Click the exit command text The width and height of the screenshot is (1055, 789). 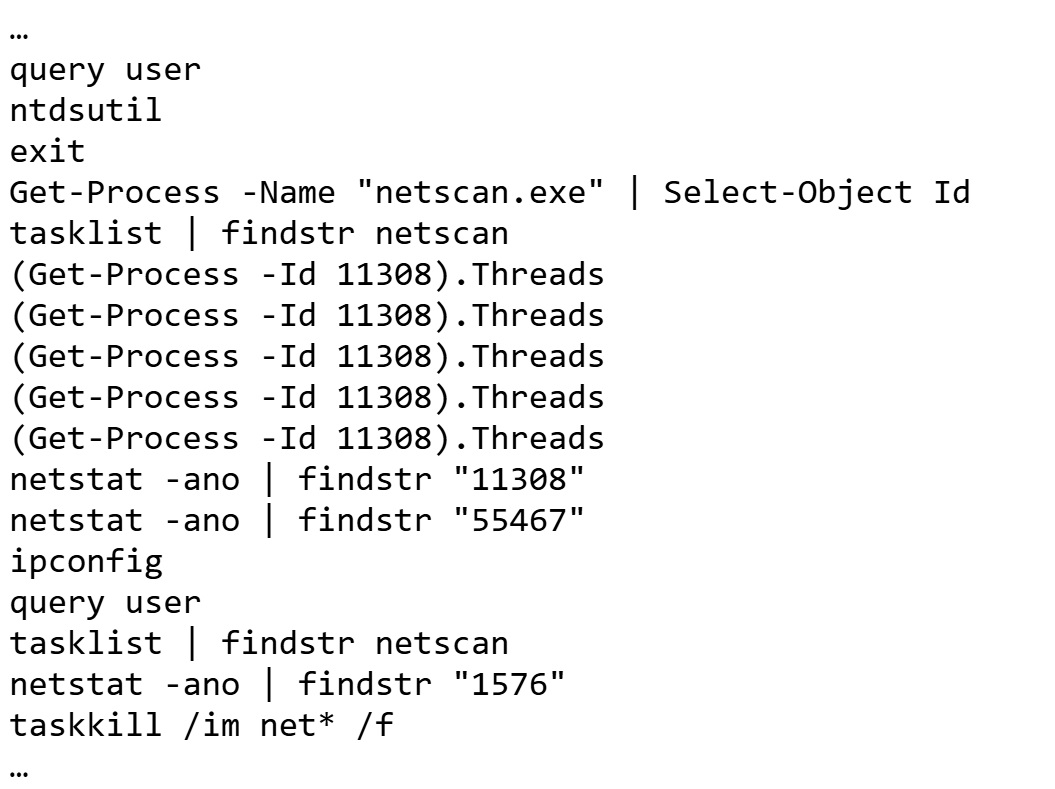coord(47,151)
